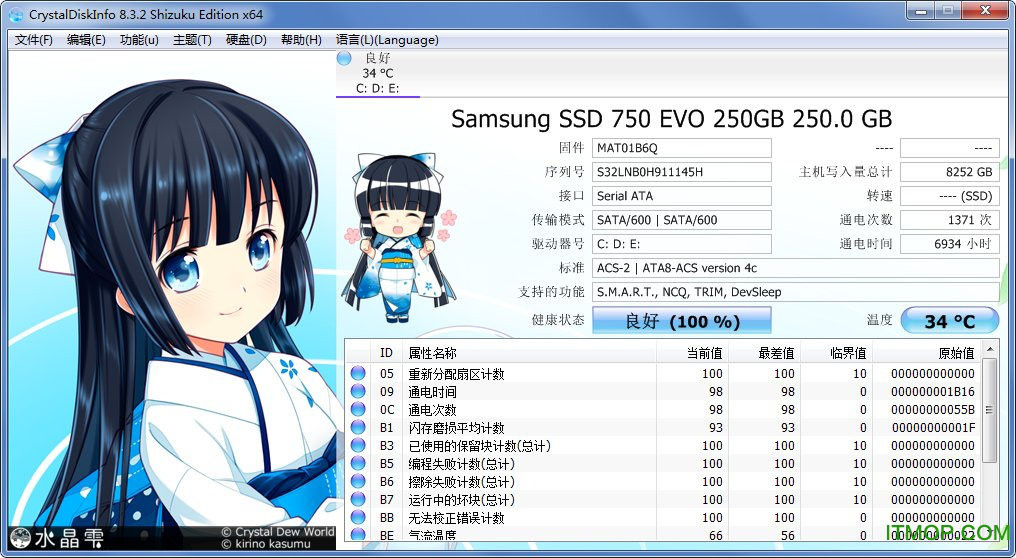
Task: Click the scroll up arrow of attribute list
Action: tap(989, 350)
